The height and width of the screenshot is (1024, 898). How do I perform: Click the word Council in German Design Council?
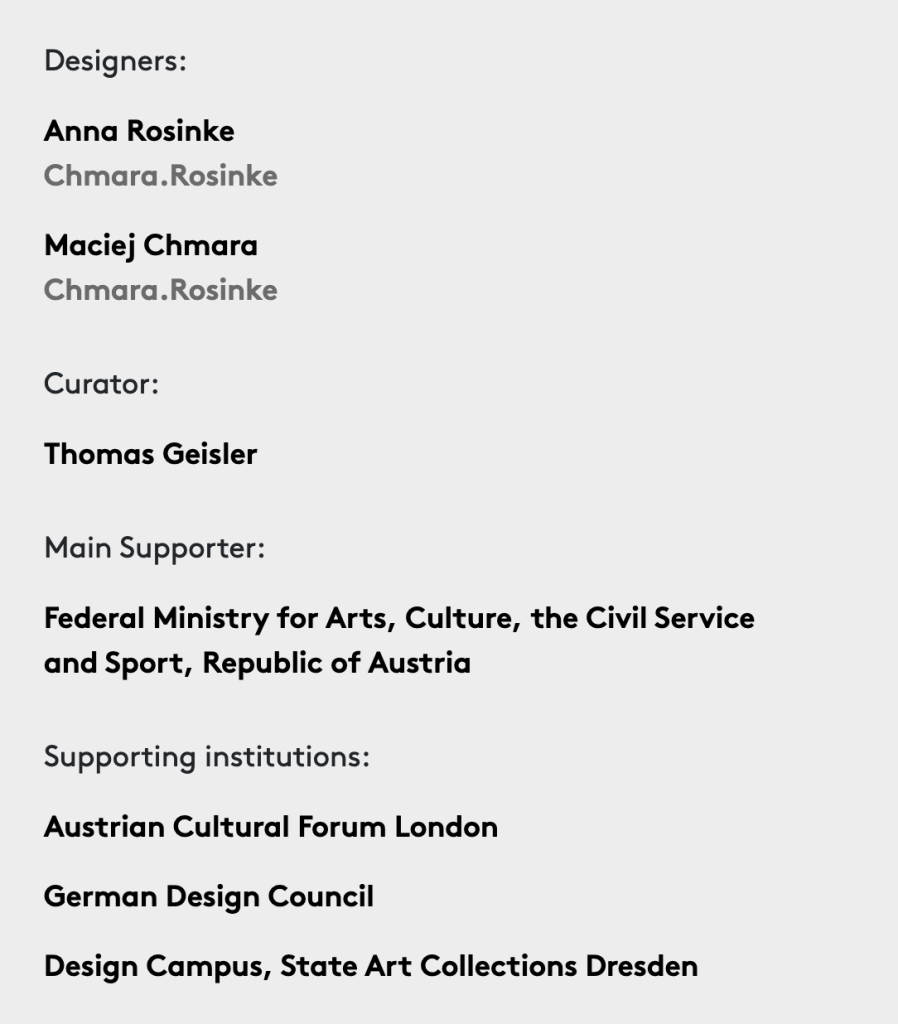[x=321, y=897]
